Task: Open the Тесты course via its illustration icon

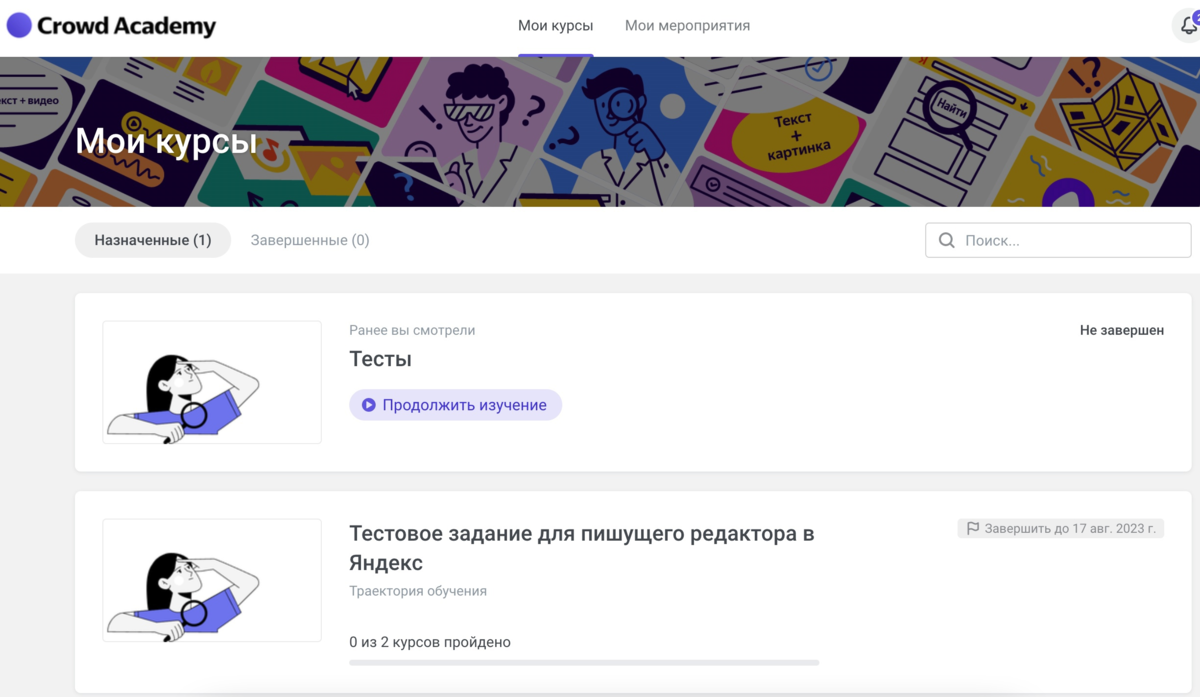Action: pyautogui.click(x=211, y=382)
